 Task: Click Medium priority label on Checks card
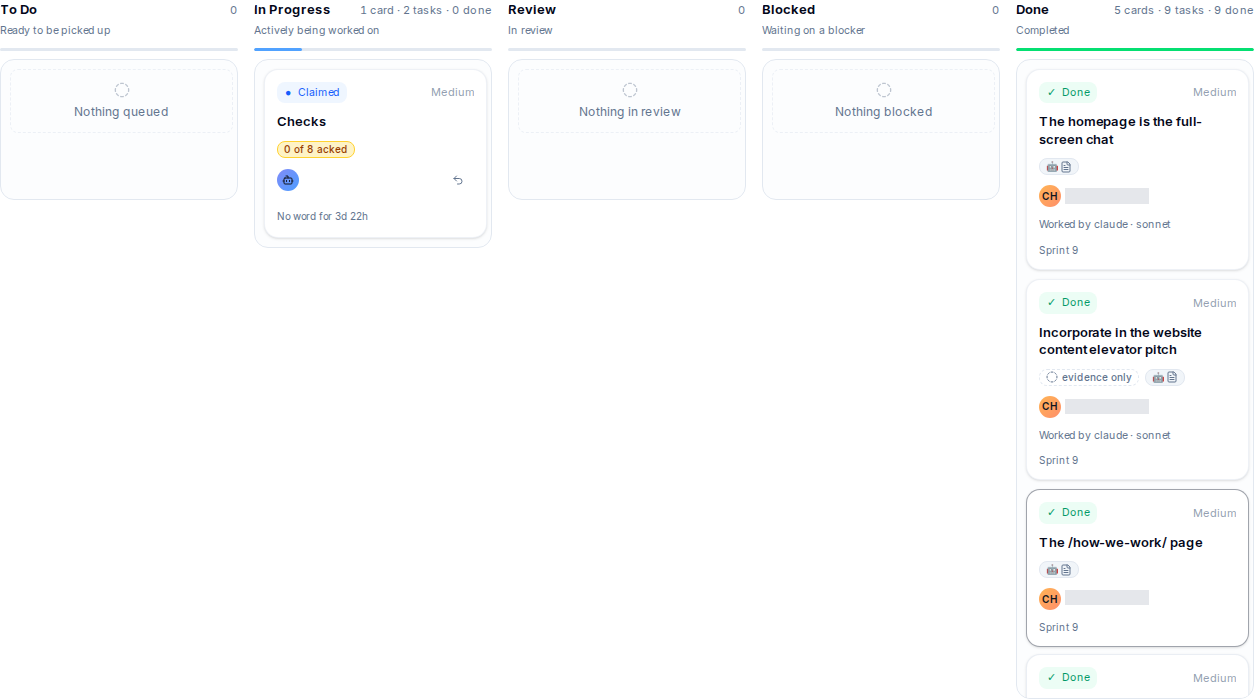(453, 92)
